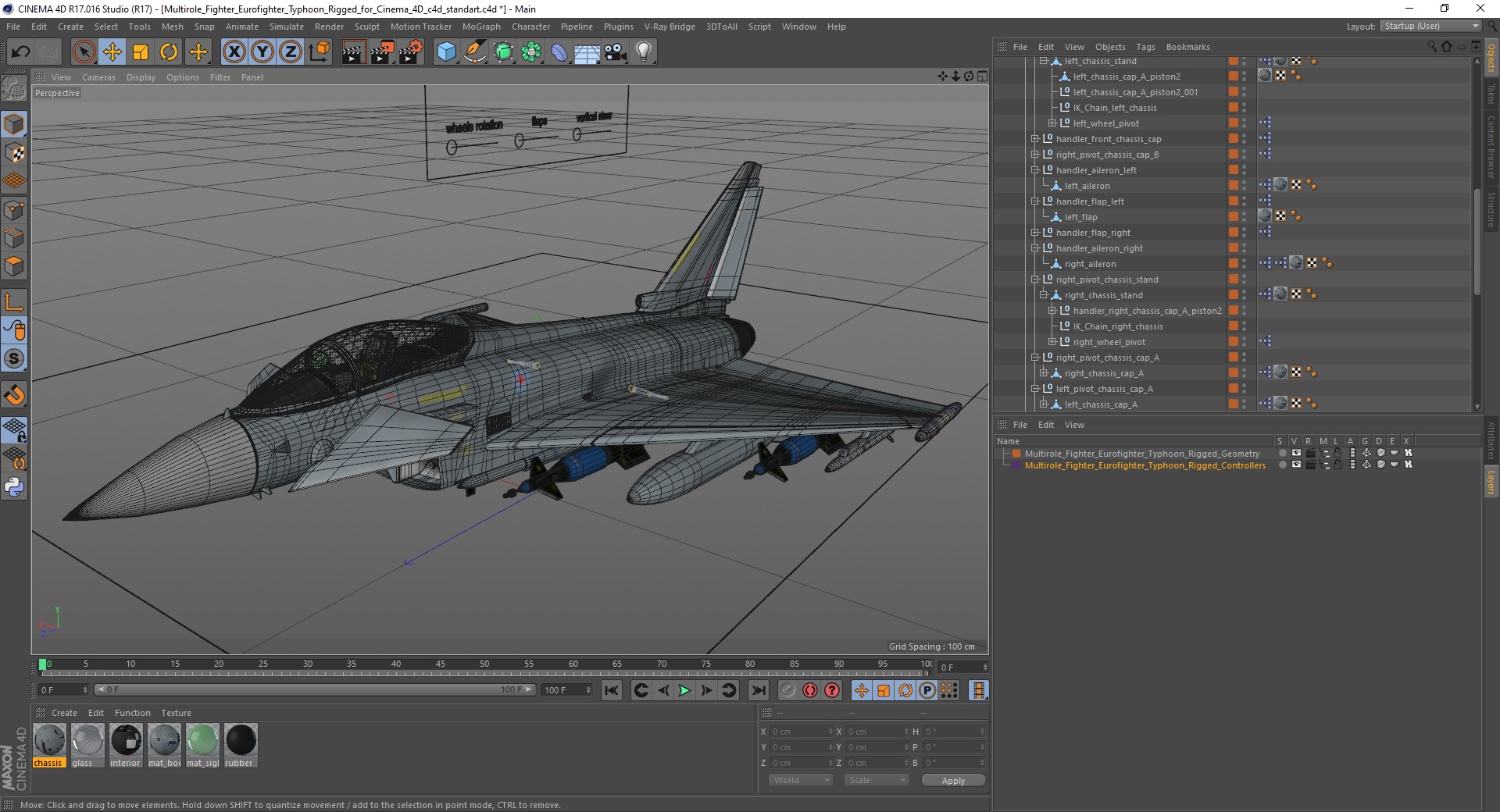Click the Coordinate System icon
Image resolution: width=1500 pixels, height=812 pixels.
[320, 52]
